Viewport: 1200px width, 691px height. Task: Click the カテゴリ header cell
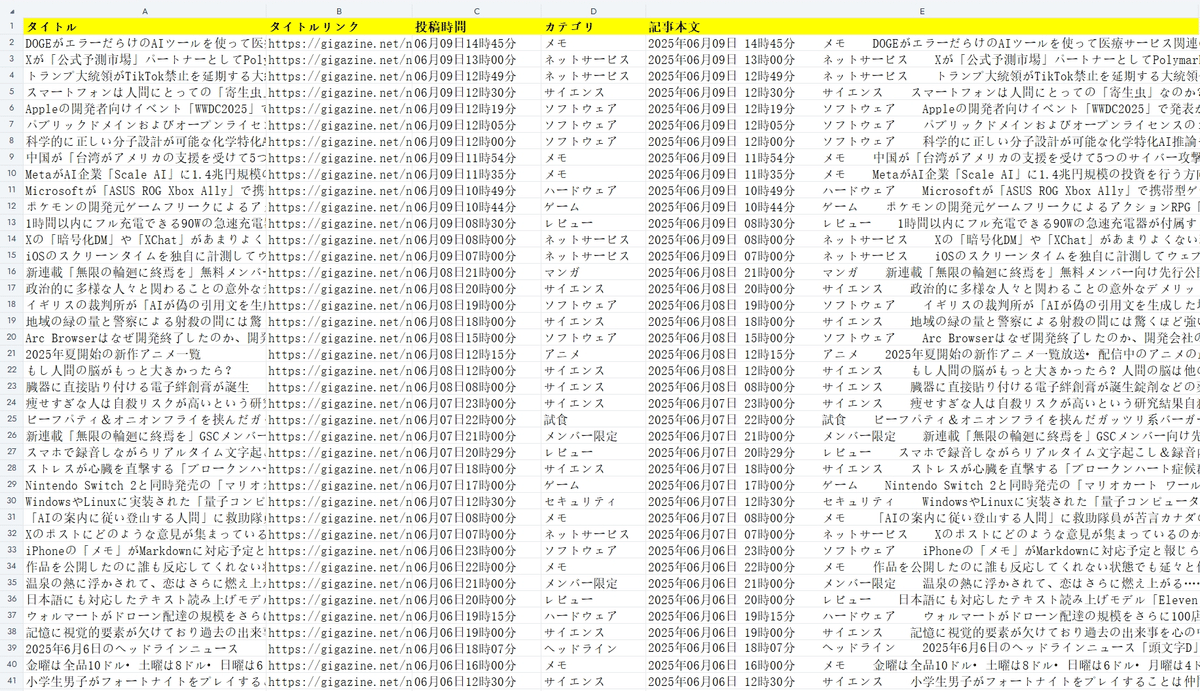[593, 27]
